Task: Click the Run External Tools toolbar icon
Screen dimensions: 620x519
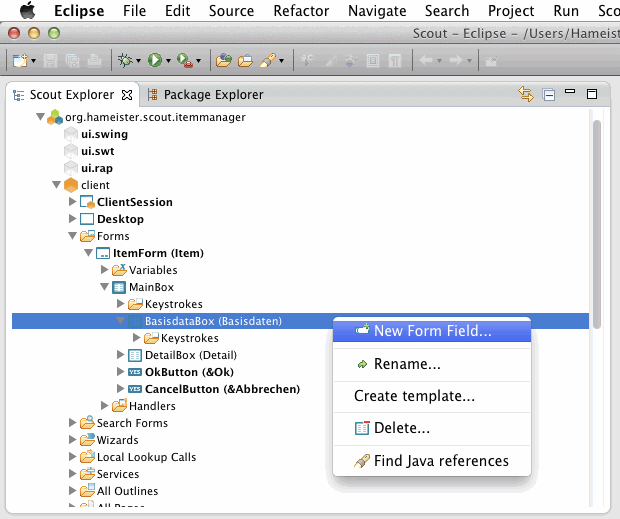Action: coord(185,61)
